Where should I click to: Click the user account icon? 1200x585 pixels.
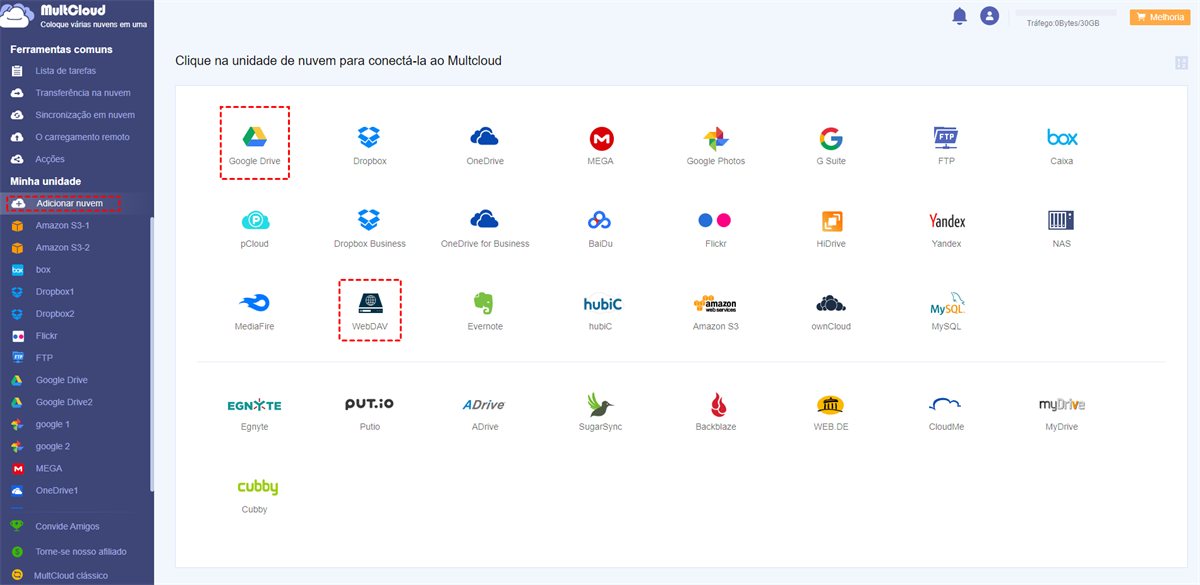click(x=989, y=16)
